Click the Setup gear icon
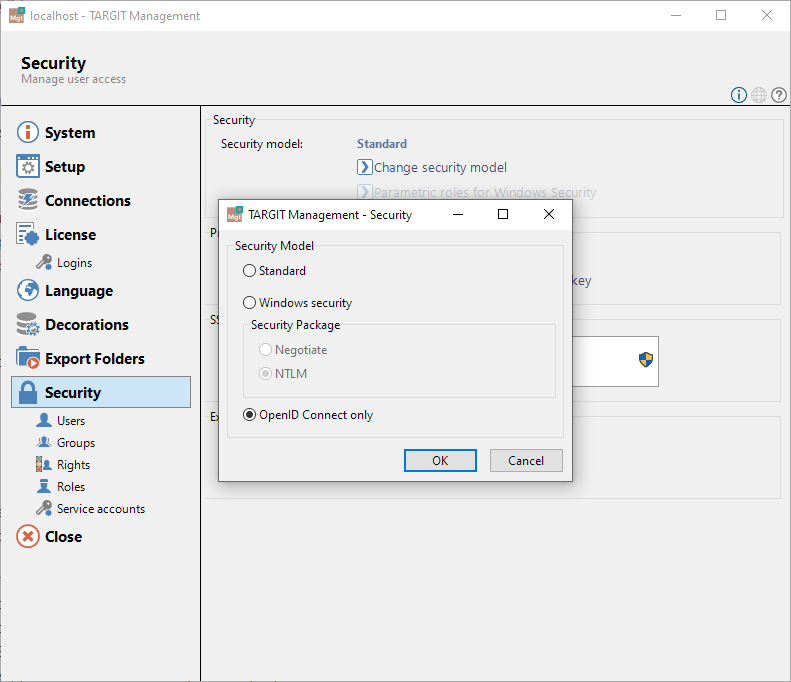Screen dimensions: 791x682 (28, 166)
